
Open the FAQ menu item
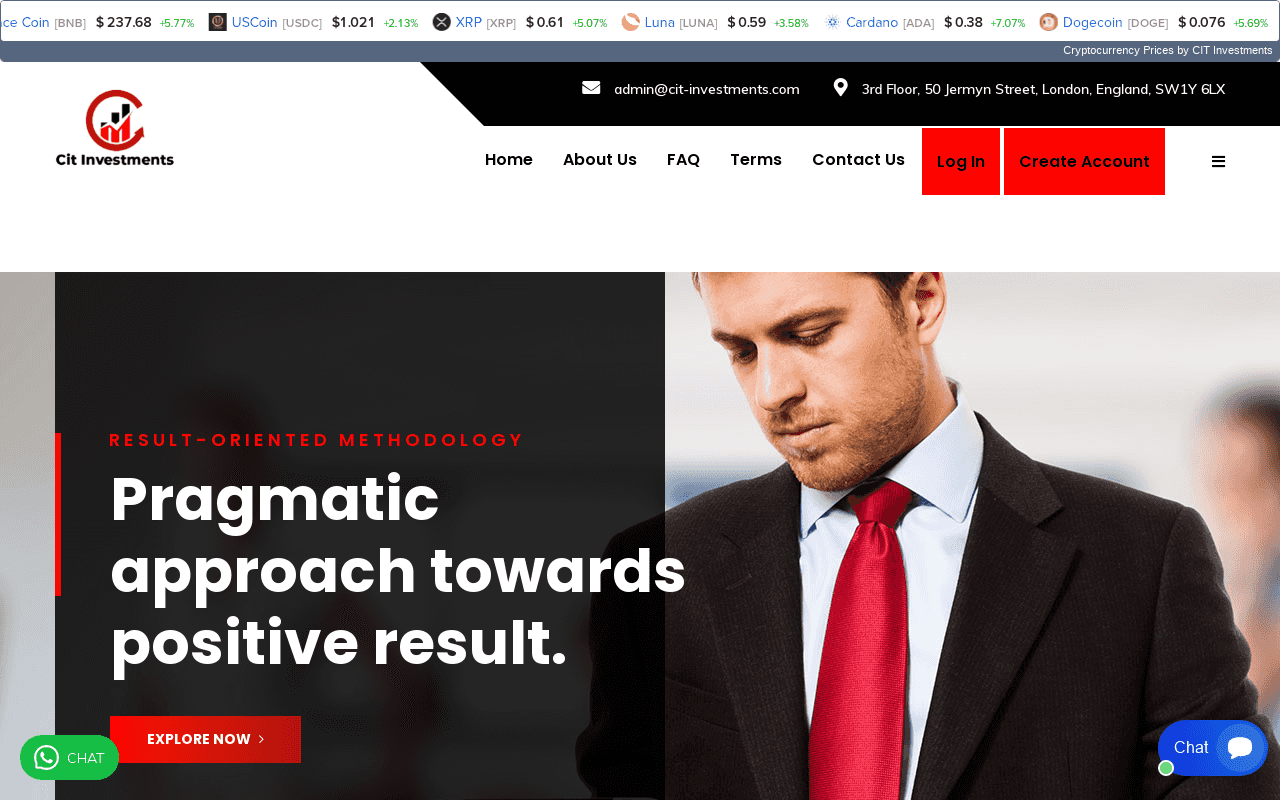[x=683, y=160]
